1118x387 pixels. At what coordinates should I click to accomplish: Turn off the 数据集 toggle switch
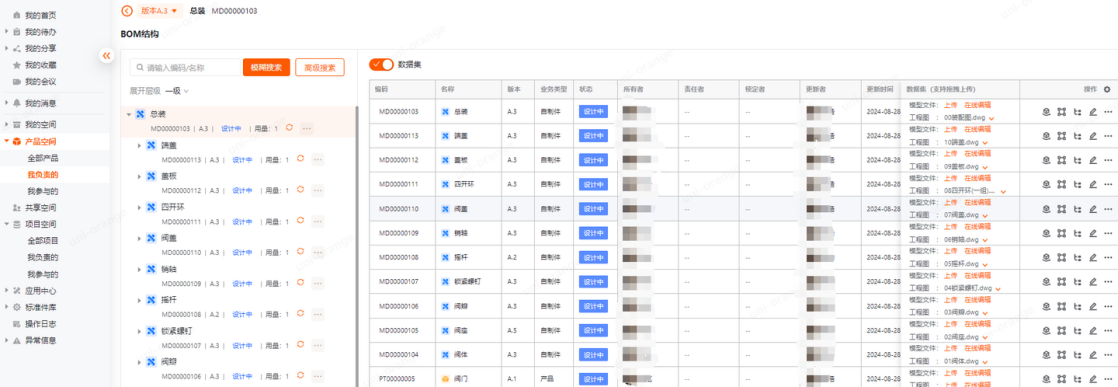click(381, 64)
